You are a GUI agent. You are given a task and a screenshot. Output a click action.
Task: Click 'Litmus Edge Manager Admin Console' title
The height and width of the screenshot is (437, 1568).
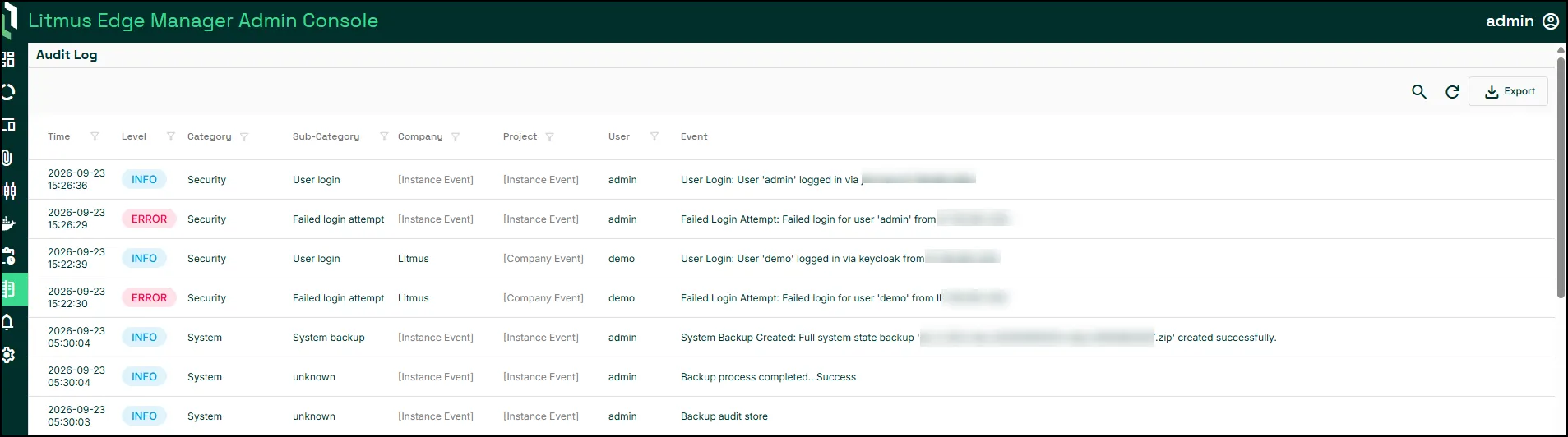coord(203,21)
